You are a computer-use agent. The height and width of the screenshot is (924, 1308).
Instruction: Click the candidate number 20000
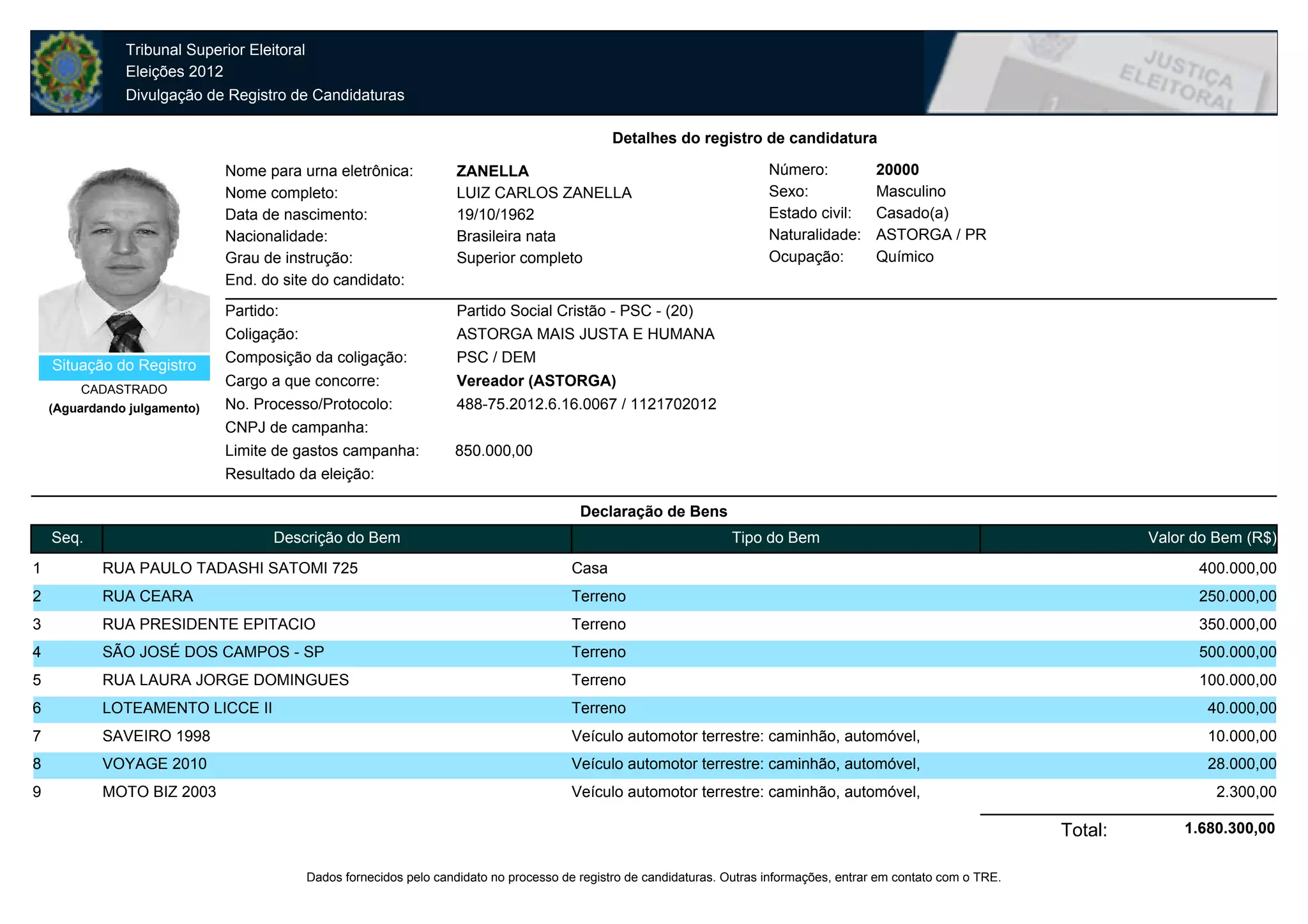[x=897, y=170]
